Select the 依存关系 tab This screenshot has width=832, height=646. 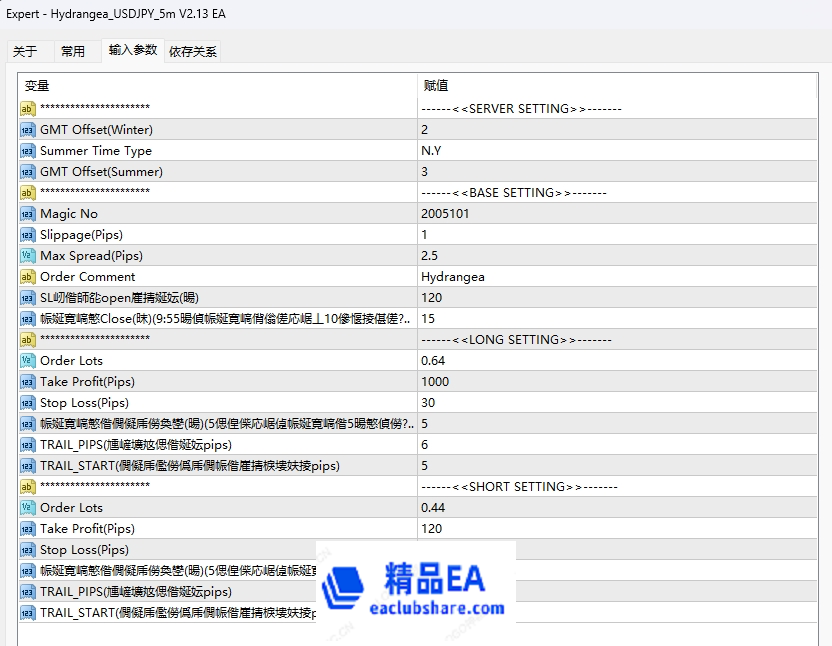193,51
